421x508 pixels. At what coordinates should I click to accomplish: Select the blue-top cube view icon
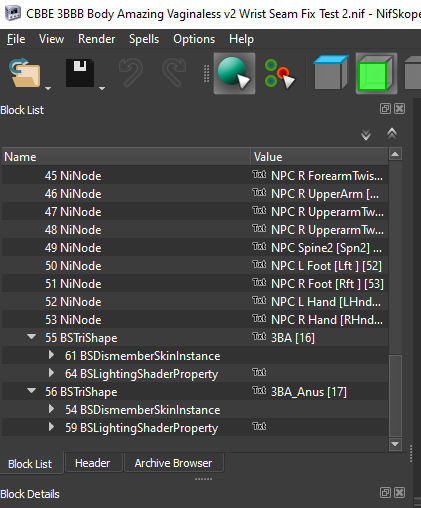[x=330, y=73]
